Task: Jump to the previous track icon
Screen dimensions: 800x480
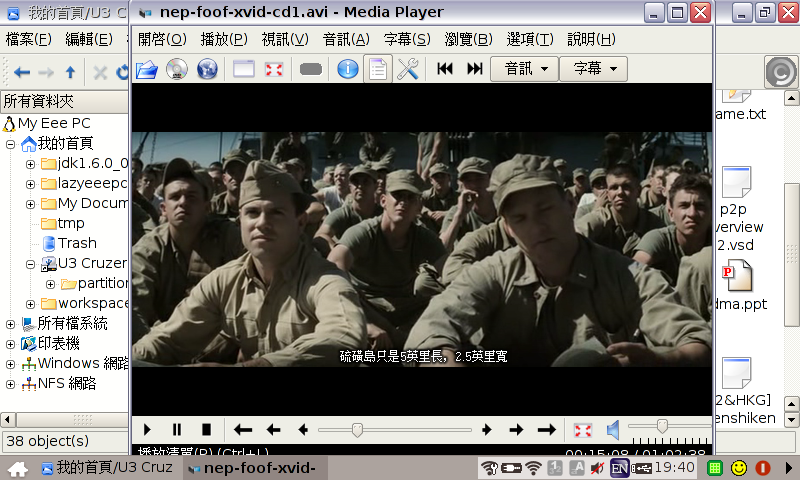Action: [445, 69]
